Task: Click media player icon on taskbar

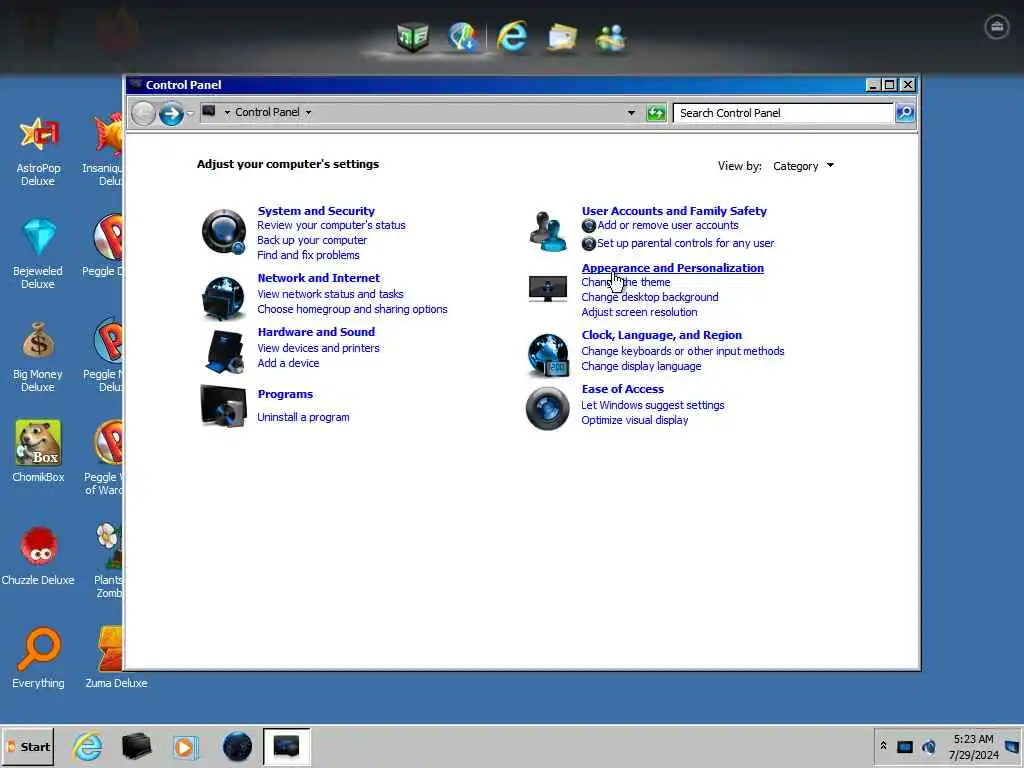Action: tap(185, 746)
